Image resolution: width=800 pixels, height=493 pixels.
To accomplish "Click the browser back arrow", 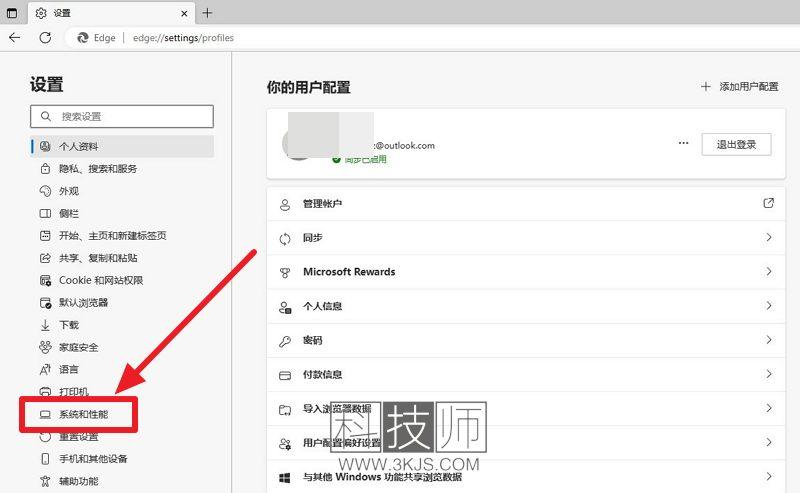I will pos(15,37).
